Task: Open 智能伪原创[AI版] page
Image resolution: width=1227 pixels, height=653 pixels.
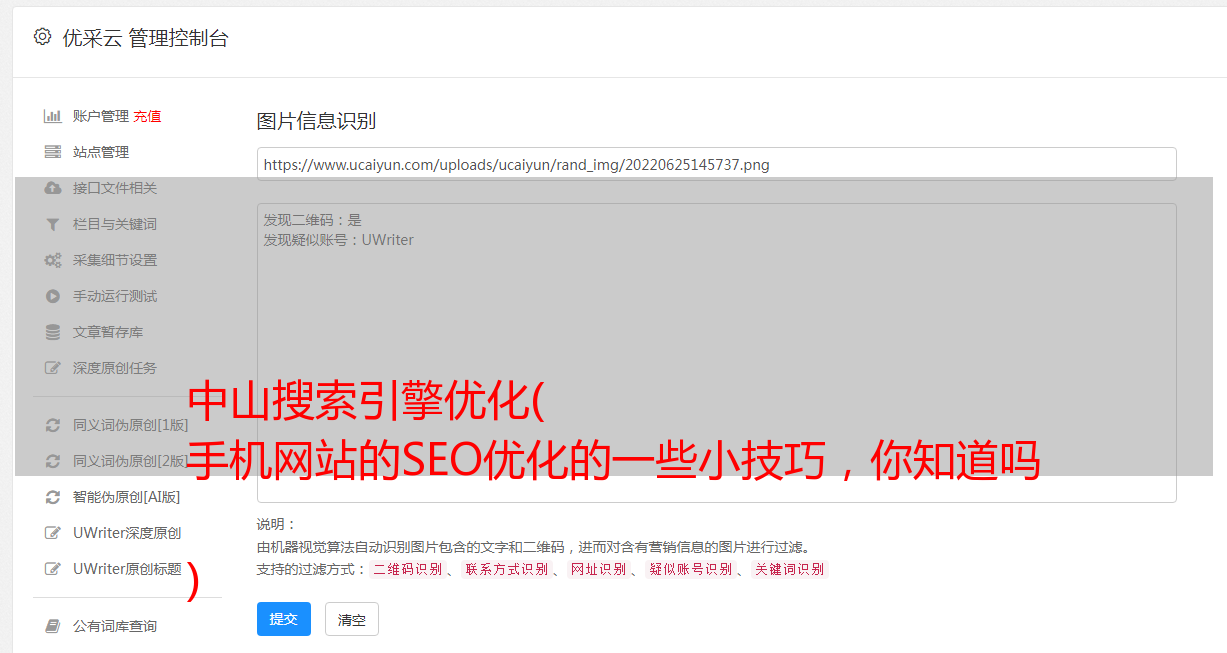Action: (x=126, y=497)
